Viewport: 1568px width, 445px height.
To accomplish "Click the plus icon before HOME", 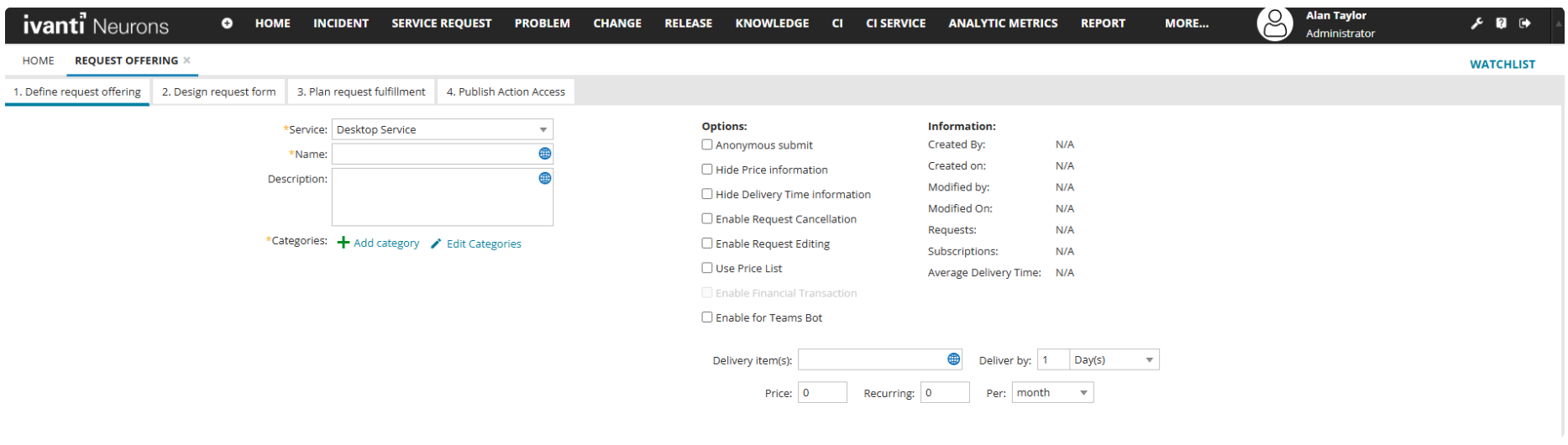I will [227, 24].
